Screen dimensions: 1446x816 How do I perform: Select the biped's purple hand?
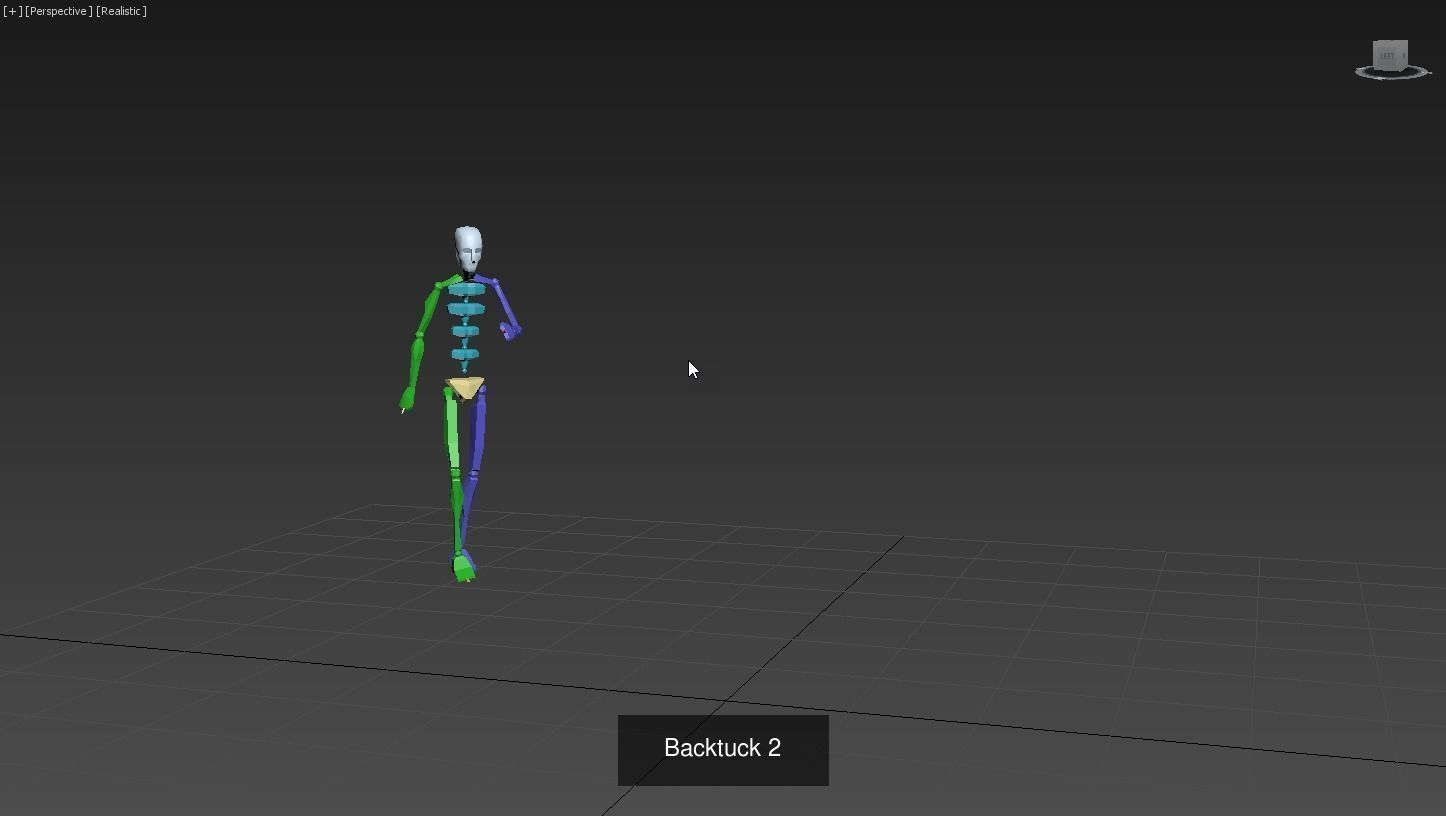(x=511, y=330)
